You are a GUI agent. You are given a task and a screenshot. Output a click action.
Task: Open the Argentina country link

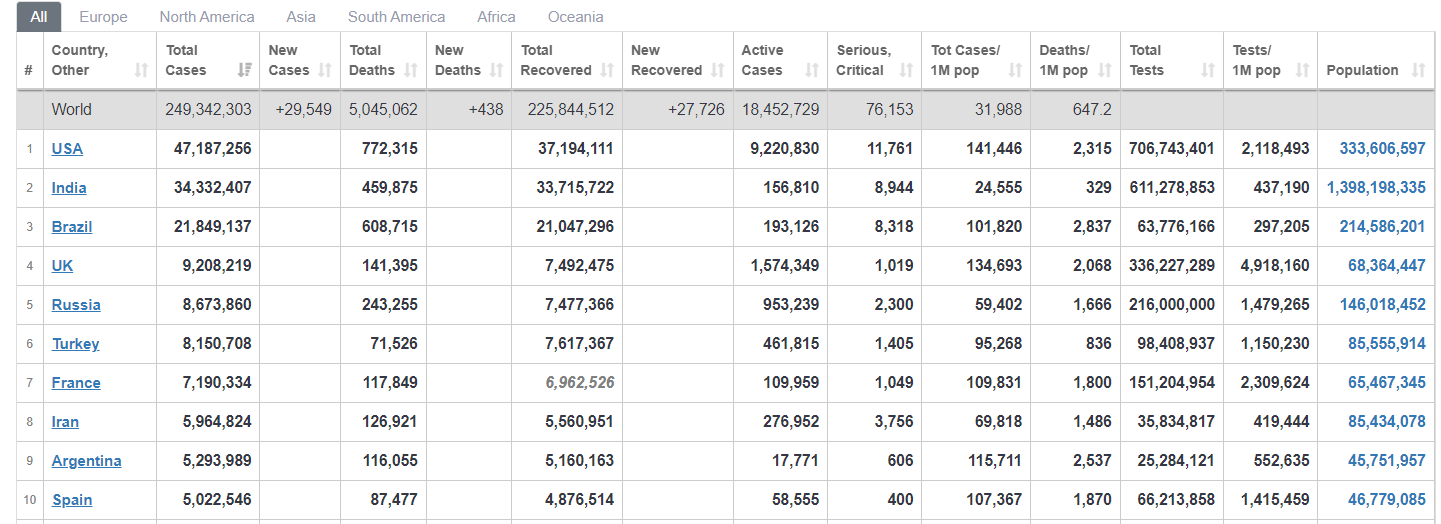[87, 460]
